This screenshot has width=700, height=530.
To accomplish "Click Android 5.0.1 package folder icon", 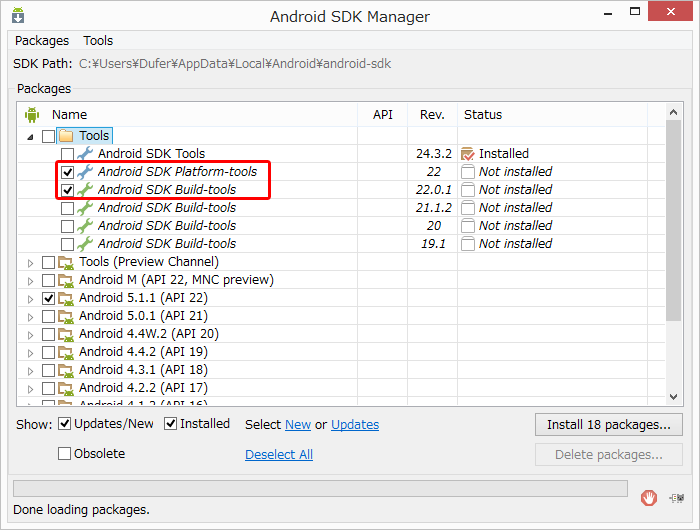I will [x=66, y=317].
